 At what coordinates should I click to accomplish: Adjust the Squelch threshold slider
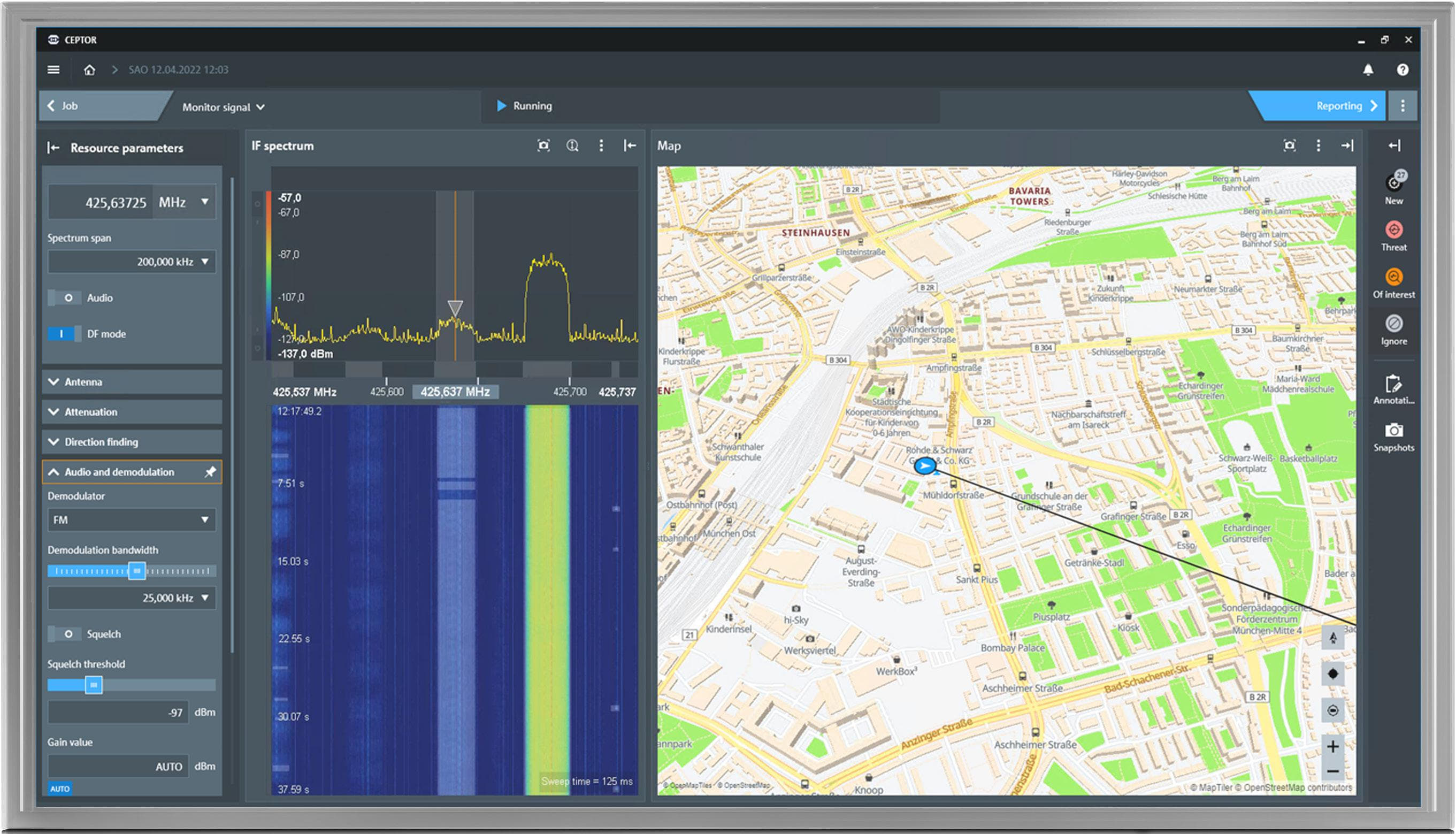coord(93,685)
